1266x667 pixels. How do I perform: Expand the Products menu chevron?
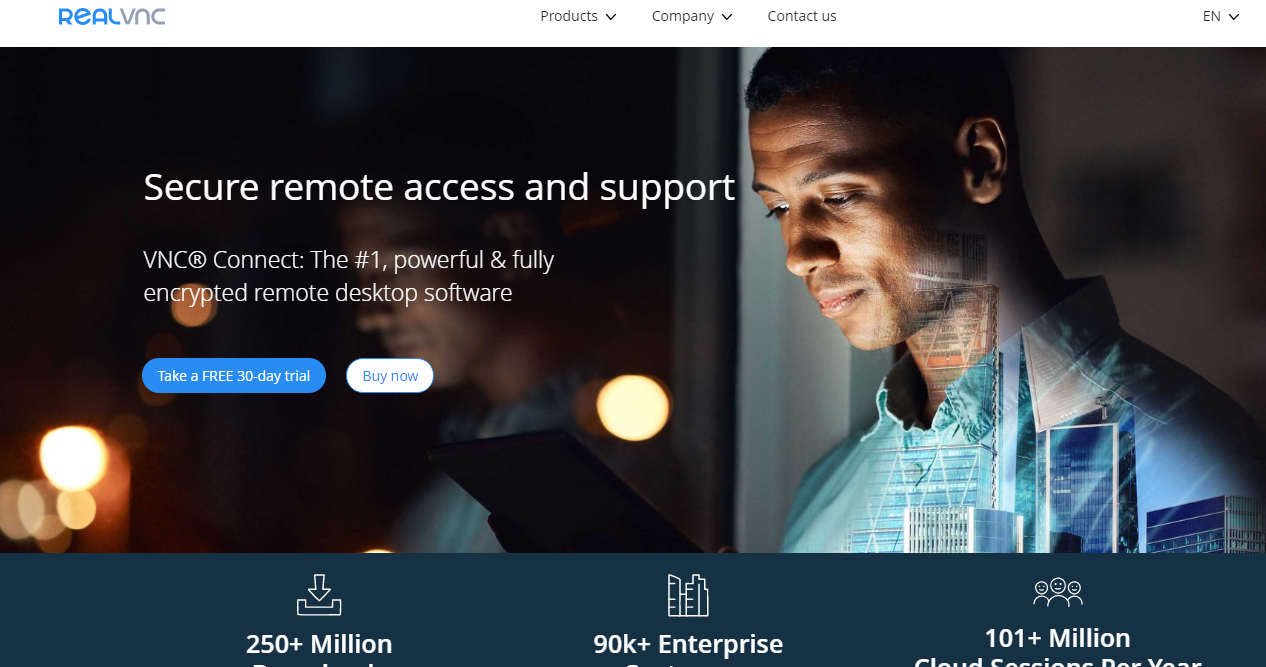click(611, 17)
